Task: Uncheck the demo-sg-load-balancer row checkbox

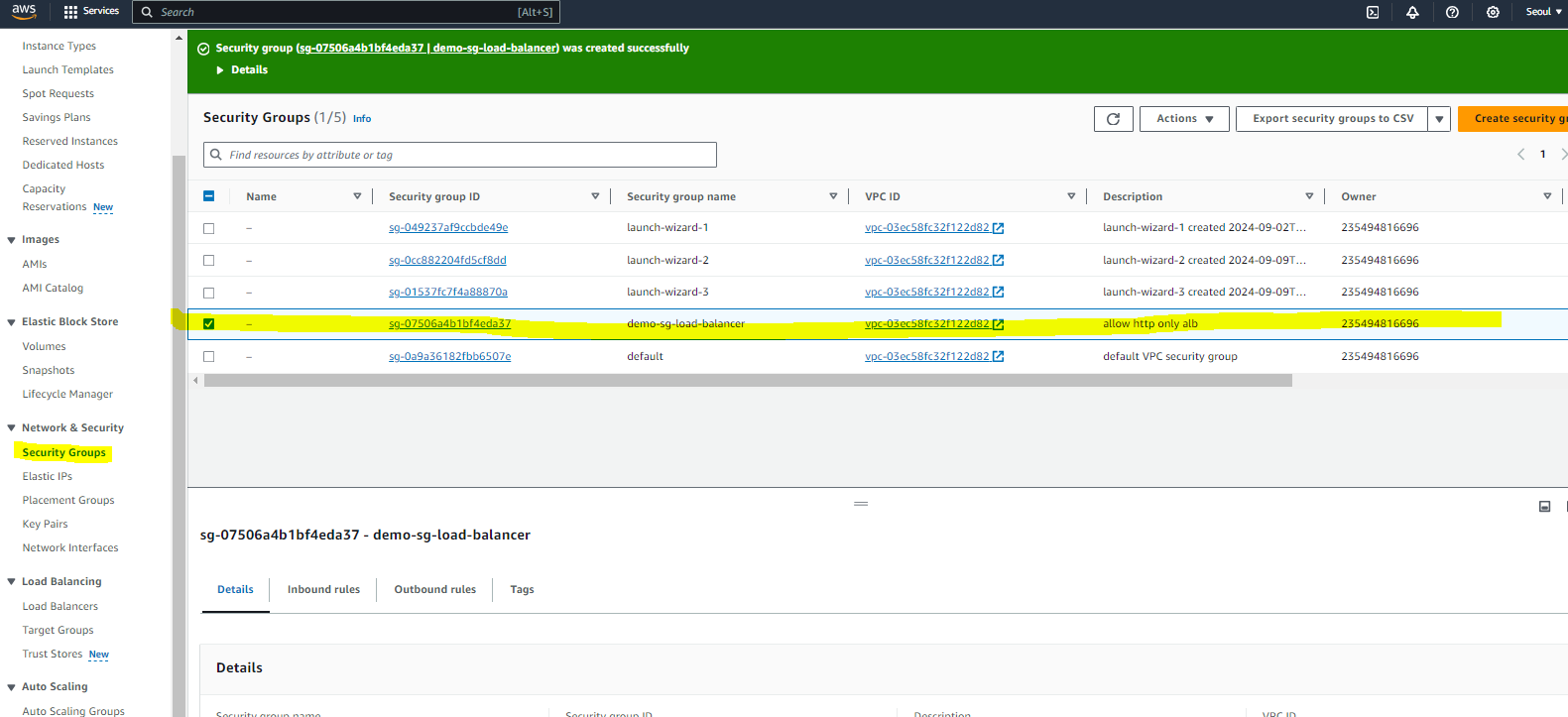Action: [208, 323]
